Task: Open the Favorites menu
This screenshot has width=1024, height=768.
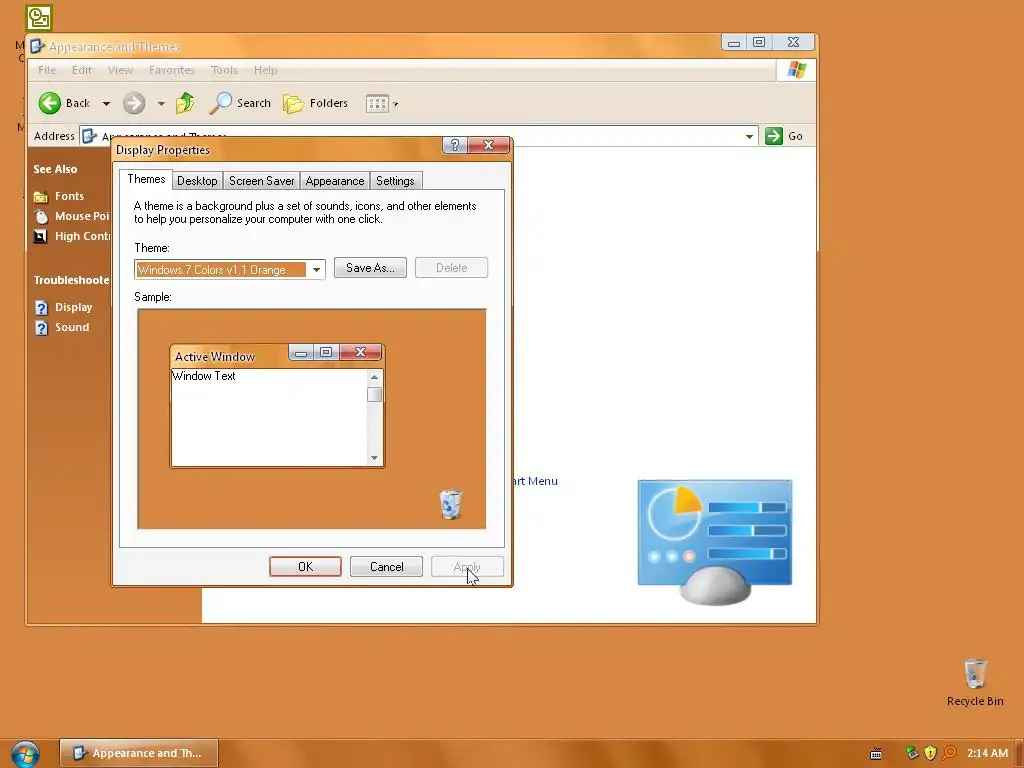Action: click(172, 70)
